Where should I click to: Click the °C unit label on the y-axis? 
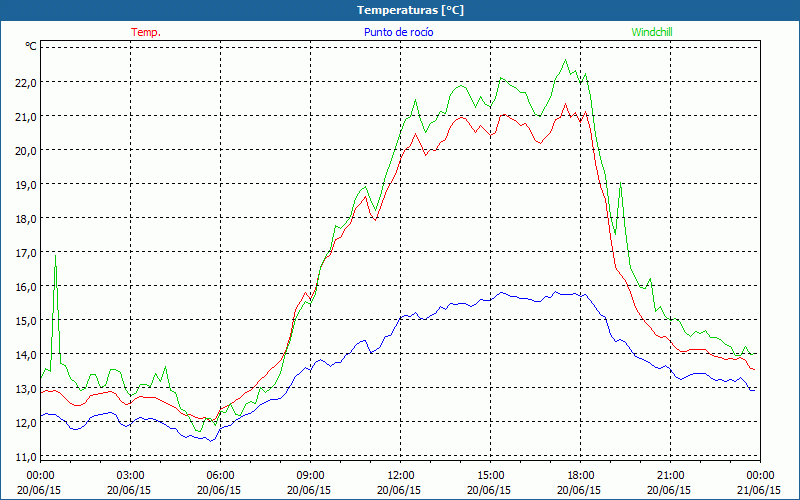31,46
